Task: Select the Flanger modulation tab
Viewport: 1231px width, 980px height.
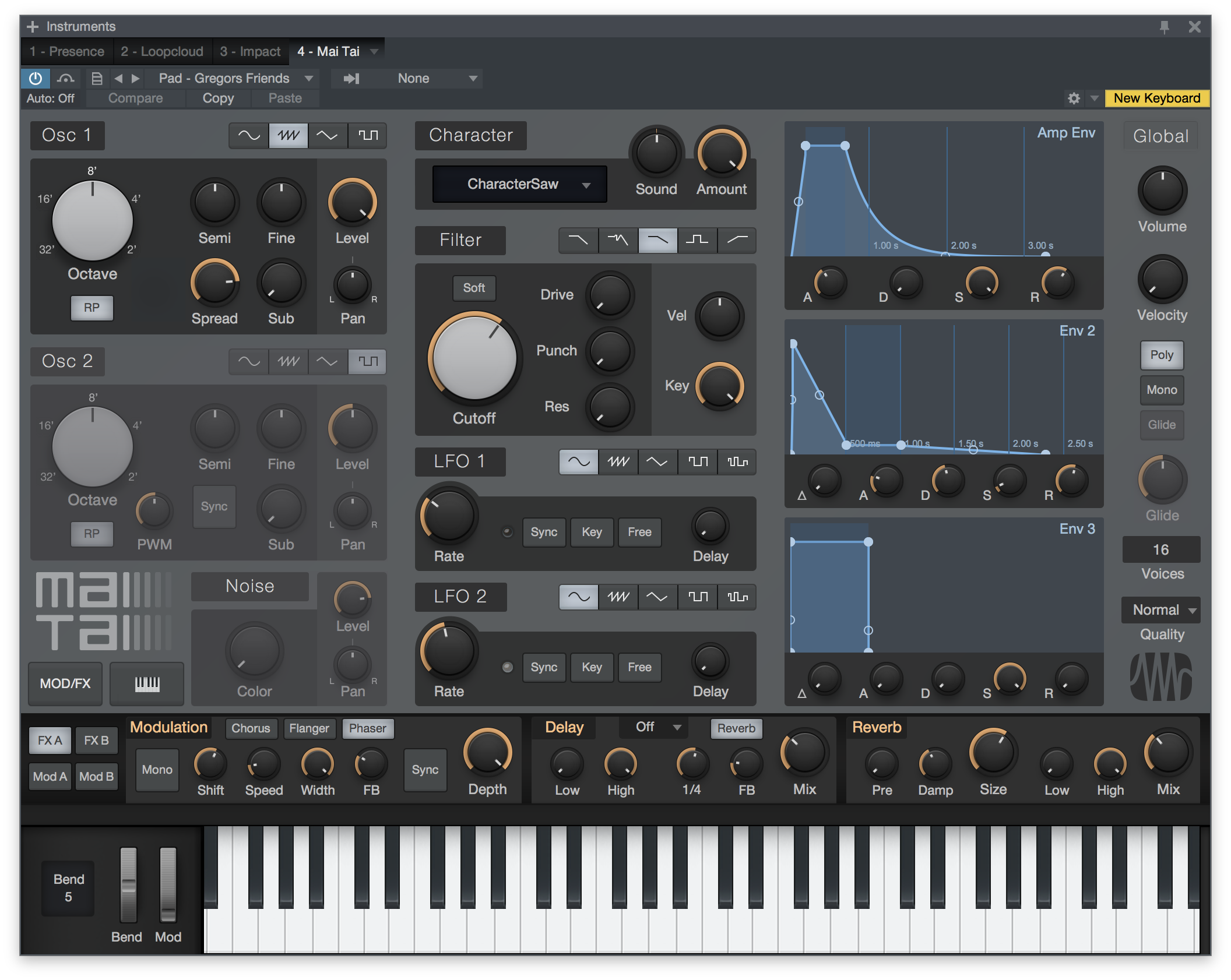Action: [309, 728]
